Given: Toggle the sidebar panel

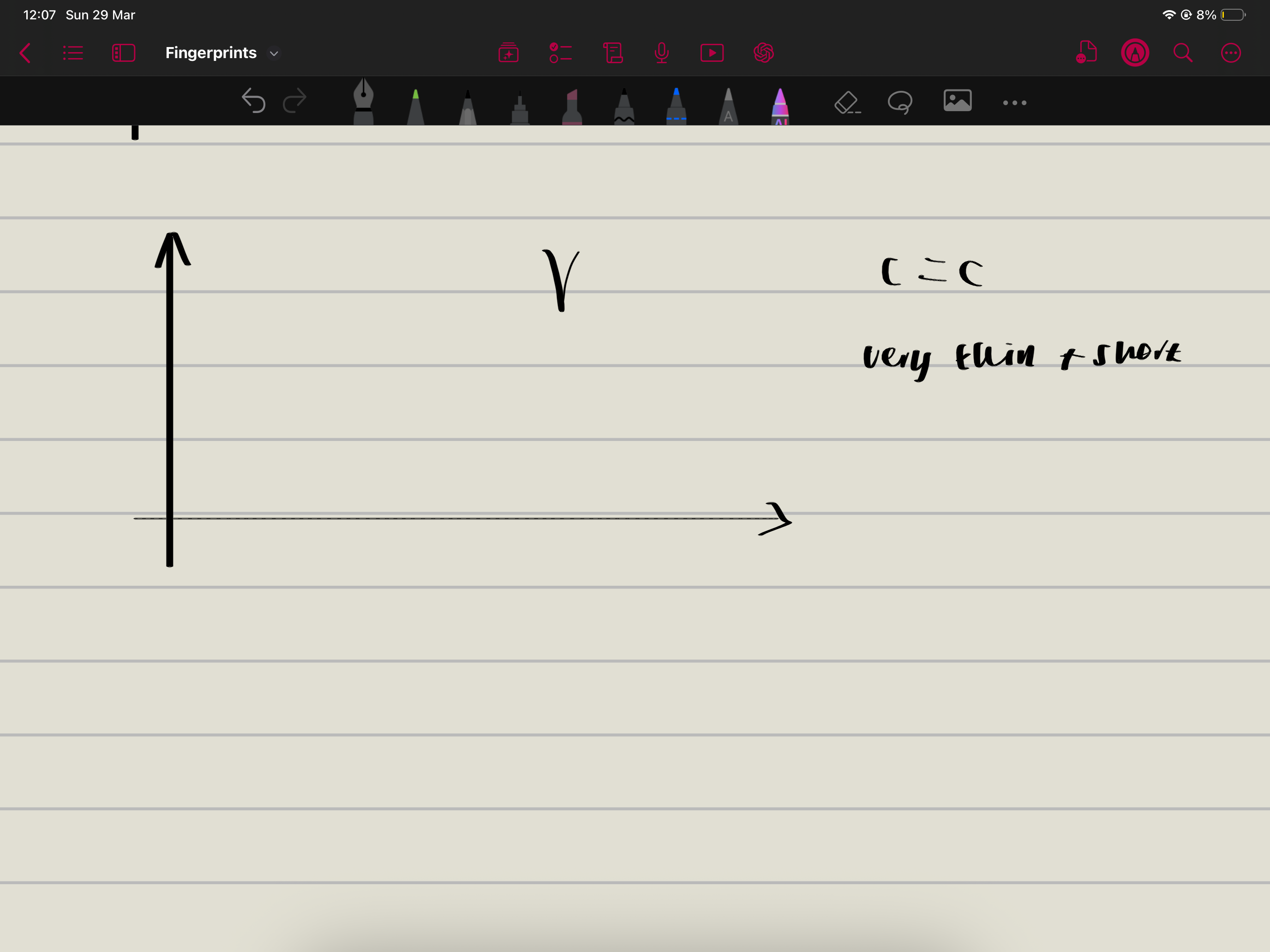Looking at the screenshot, I should (123, 52).
